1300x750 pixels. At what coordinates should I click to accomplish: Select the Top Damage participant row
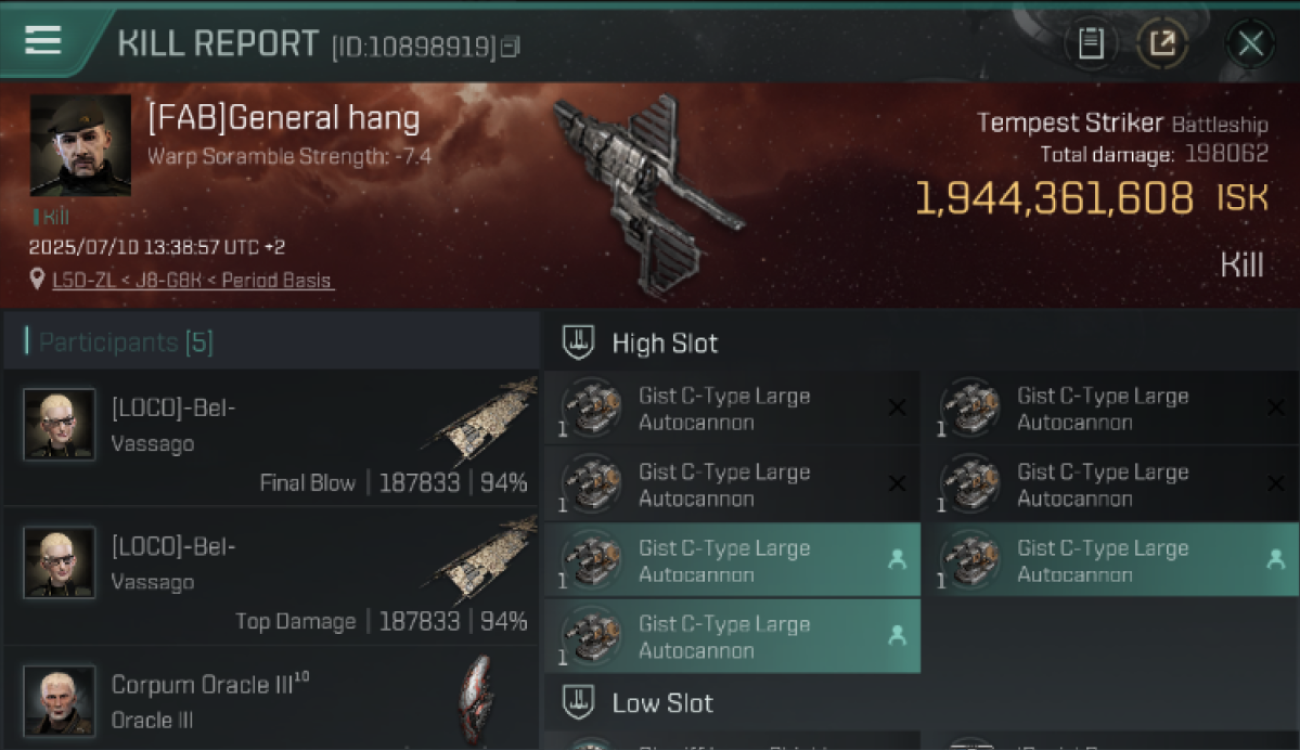[271, 576]
